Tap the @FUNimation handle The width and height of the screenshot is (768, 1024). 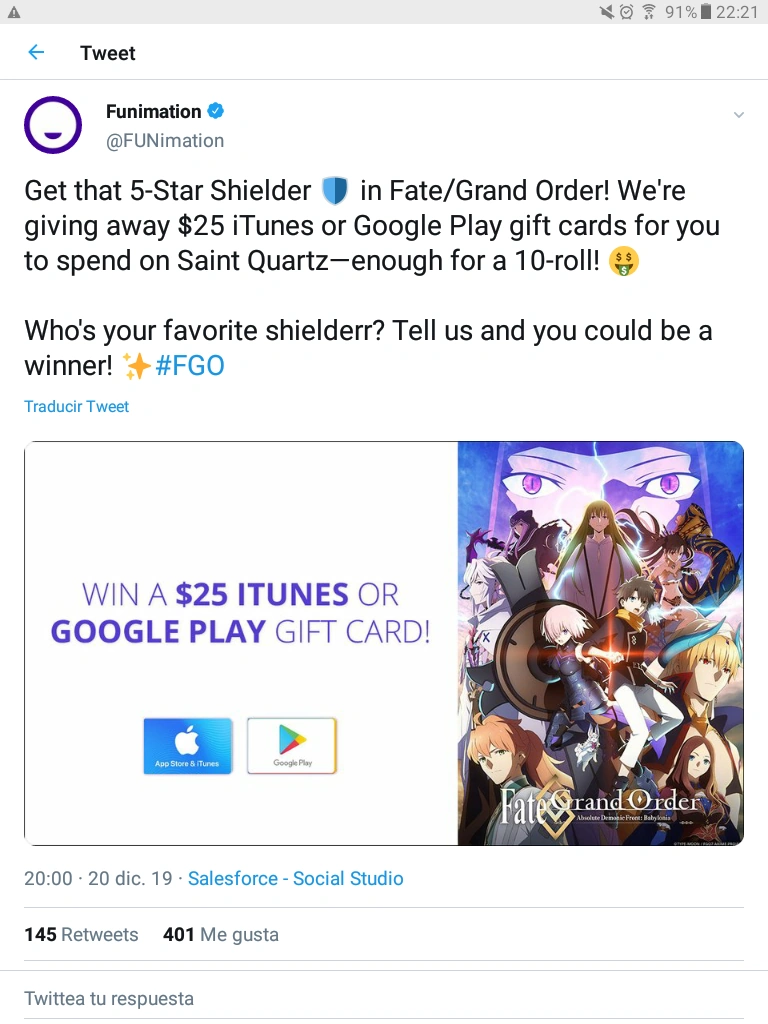165,140
